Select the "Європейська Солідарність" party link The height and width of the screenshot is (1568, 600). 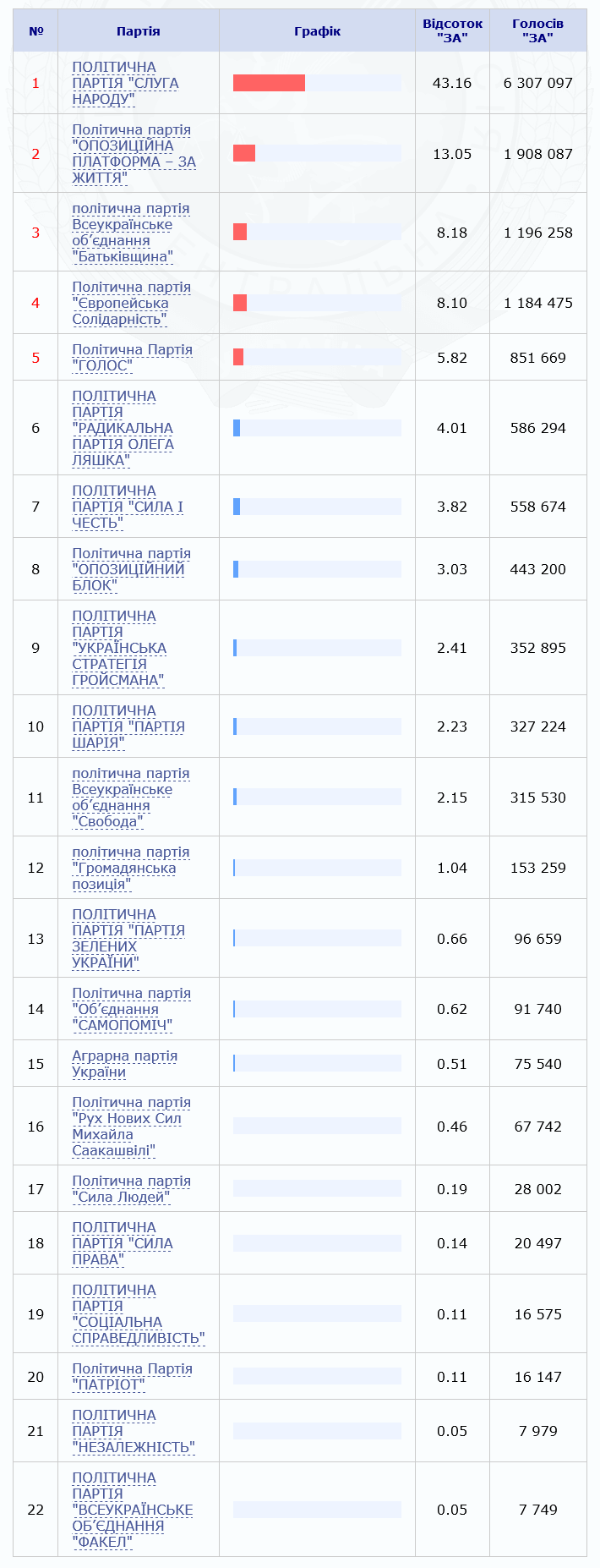tap(131, 303)
